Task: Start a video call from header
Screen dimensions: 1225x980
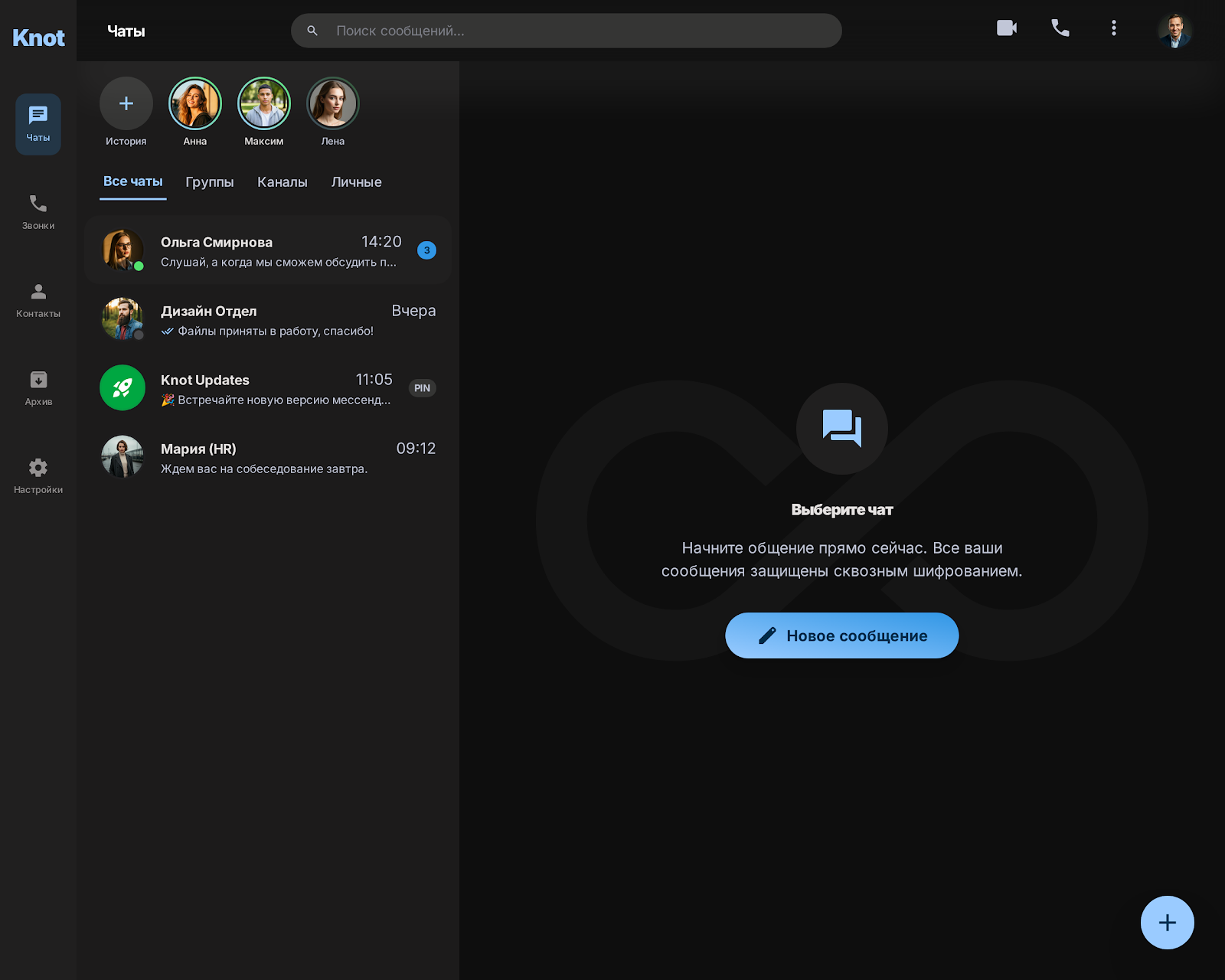Action: click(x=1007, y=28)
